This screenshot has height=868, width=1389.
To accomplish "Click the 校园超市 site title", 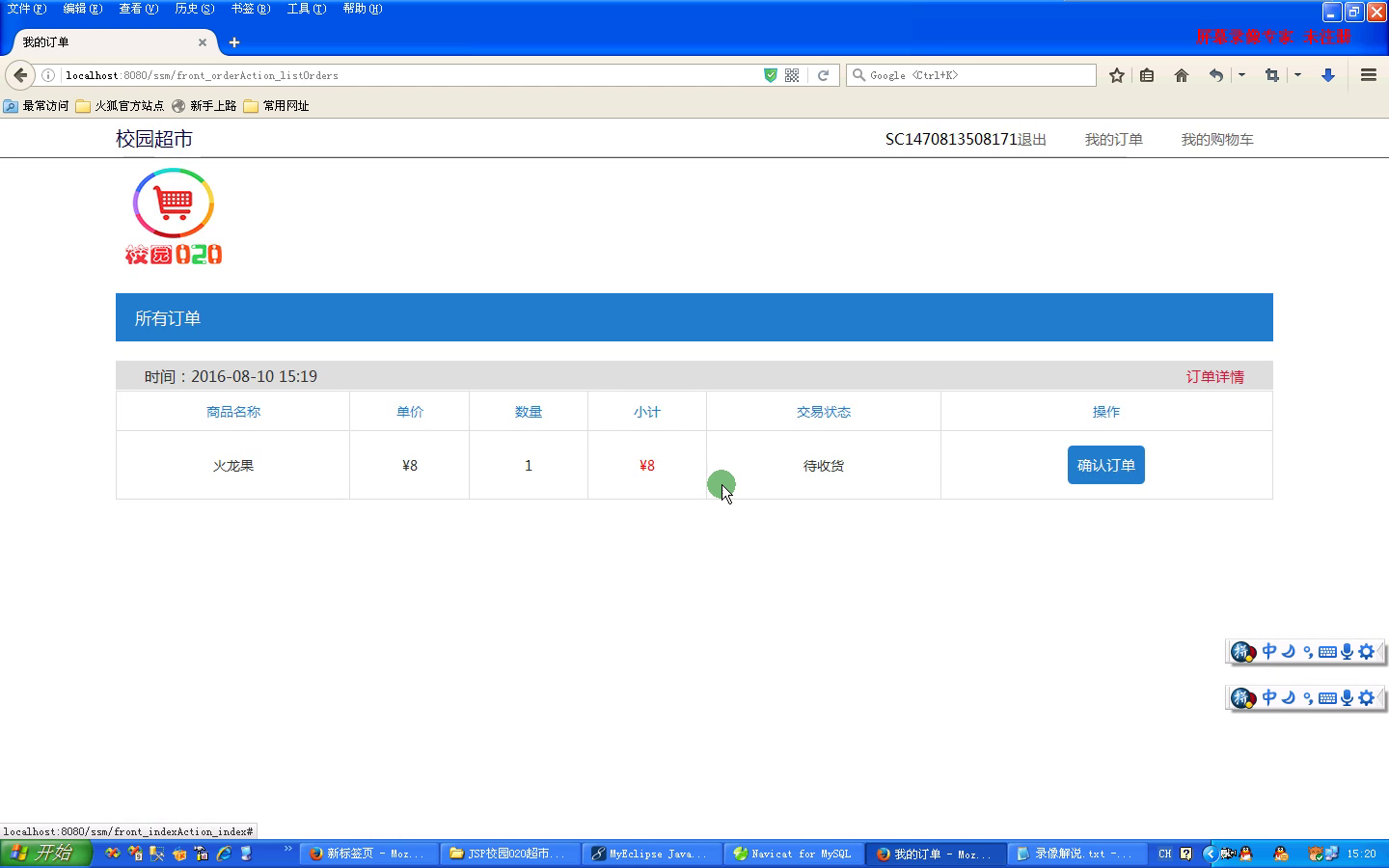I will pyautogui.click(x=154, y=139).
